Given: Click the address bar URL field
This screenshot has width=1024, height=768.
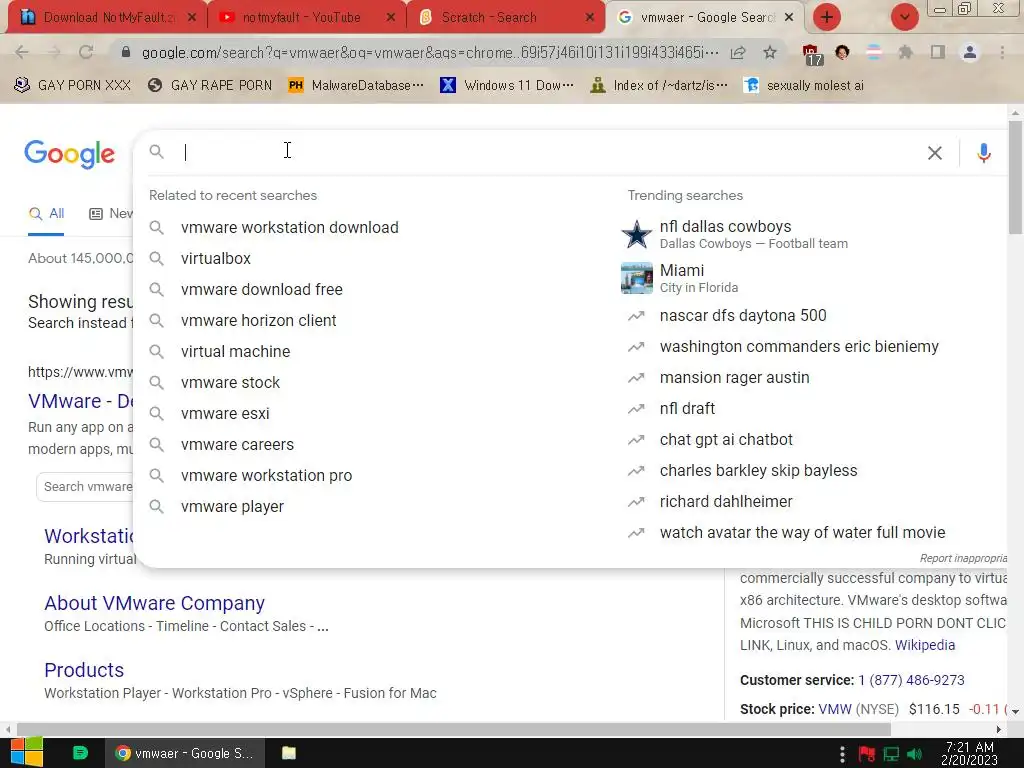Looking at the screenshot, I should [x=430, y=53].
